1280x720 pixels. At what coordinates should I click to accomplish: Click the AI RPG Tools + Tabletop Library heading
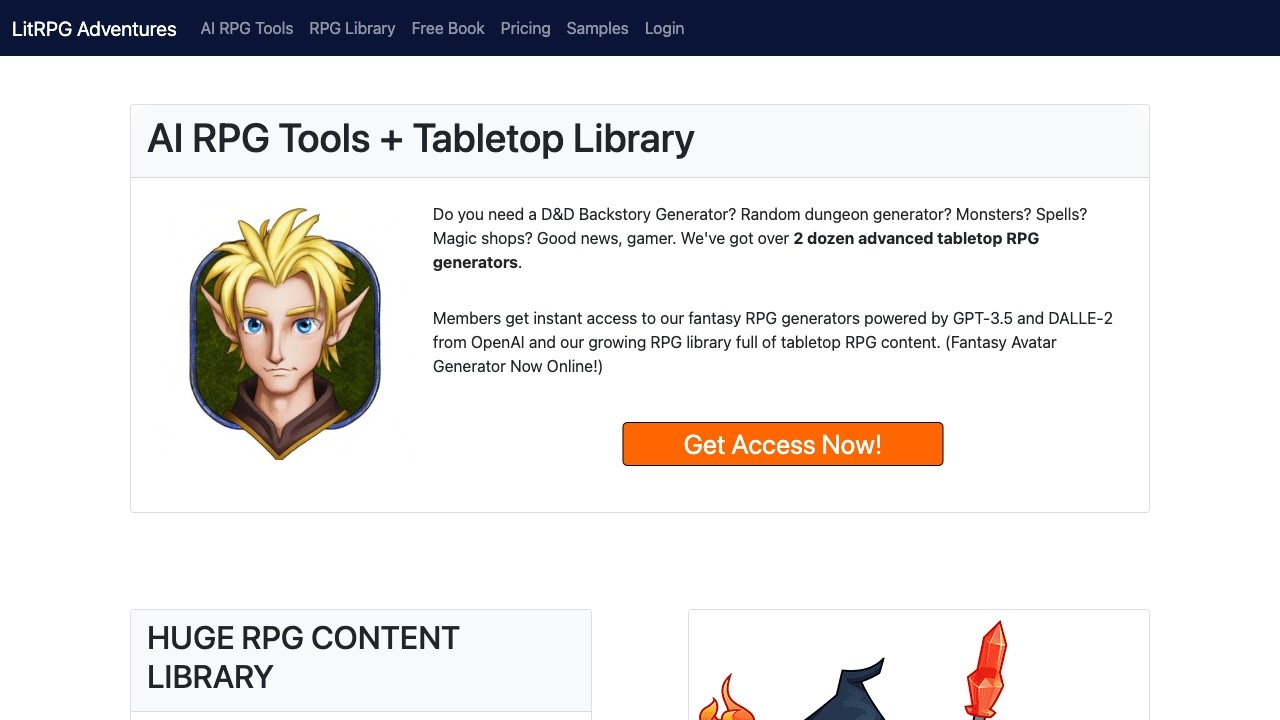pos(420,139)
